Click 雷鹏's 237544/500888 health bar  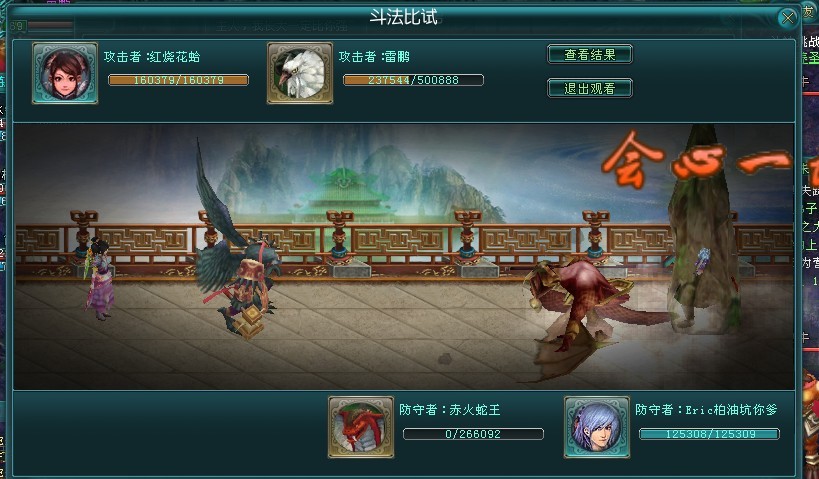tap(413, 80)
